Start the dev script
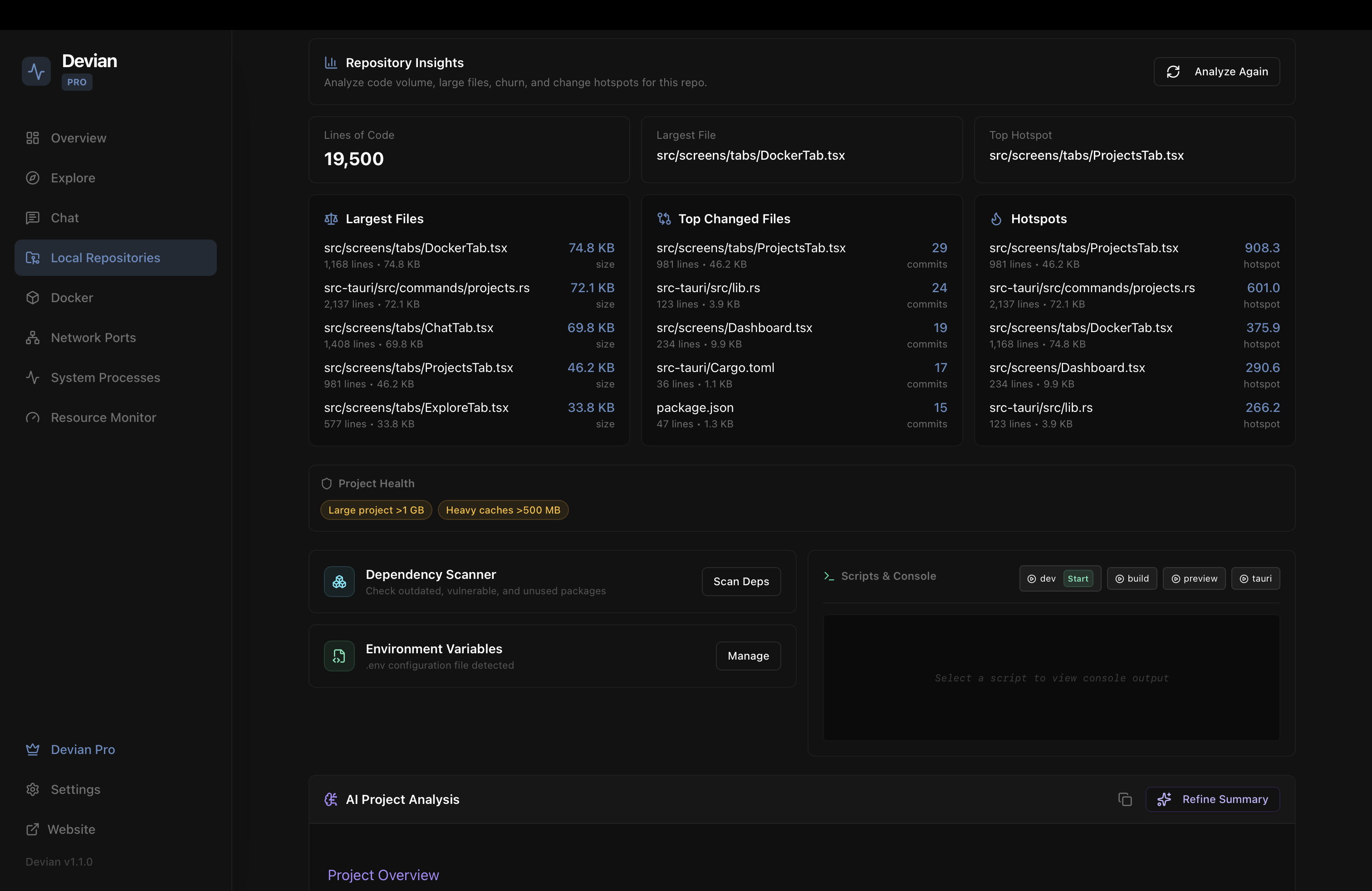The width and height of the screenshot is (1372, 891). [1078, 578]
